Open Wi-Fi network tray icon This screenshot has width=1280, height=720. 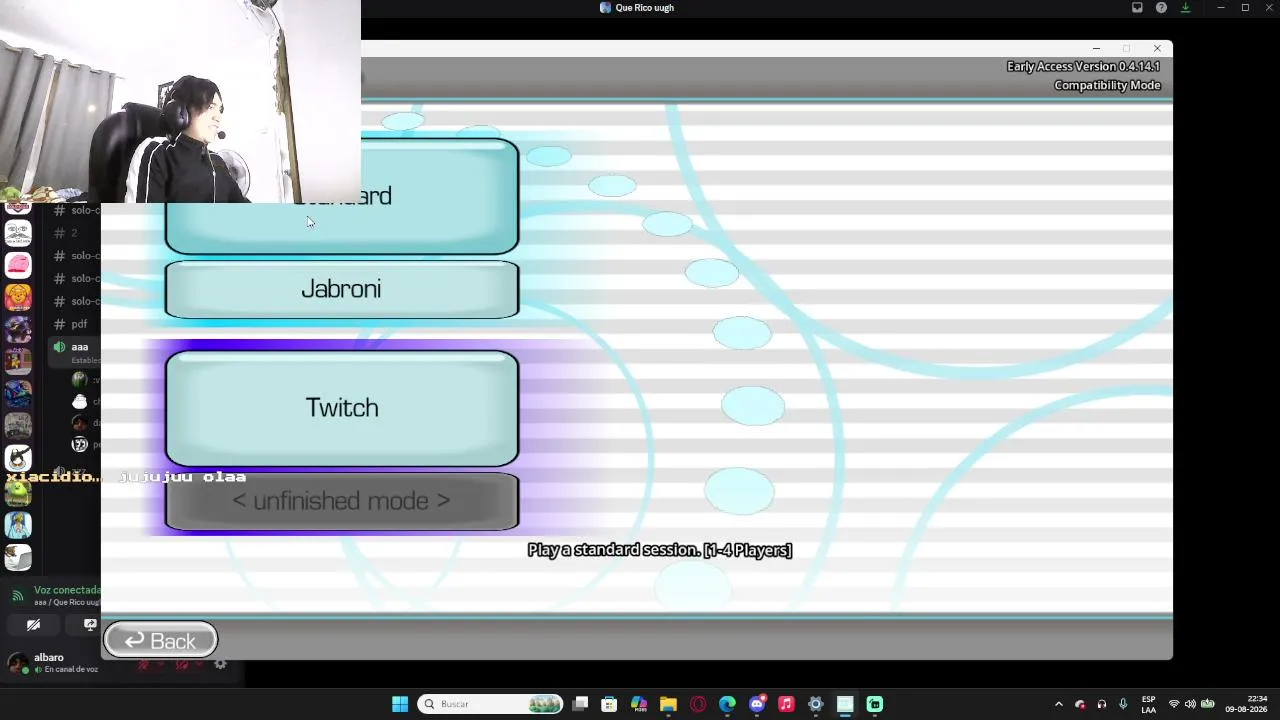pyautogui.click(x=1174, y=704)
